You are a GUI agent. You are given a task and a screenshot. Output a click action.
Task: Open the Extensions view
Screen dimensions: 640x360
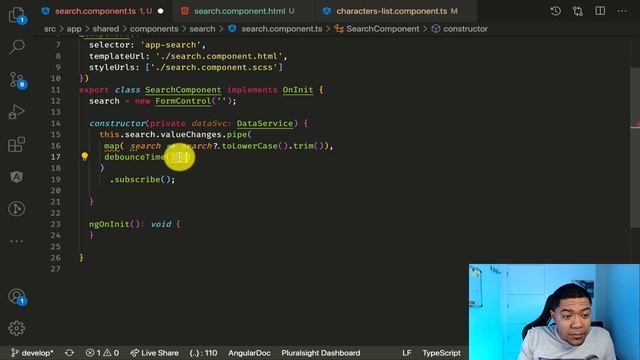pos(16,144)
